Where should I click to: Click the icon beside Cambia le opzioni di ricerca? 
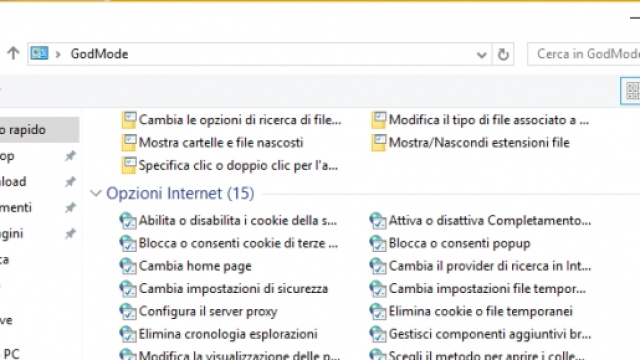pyautogui.click(x=129, y=120)
